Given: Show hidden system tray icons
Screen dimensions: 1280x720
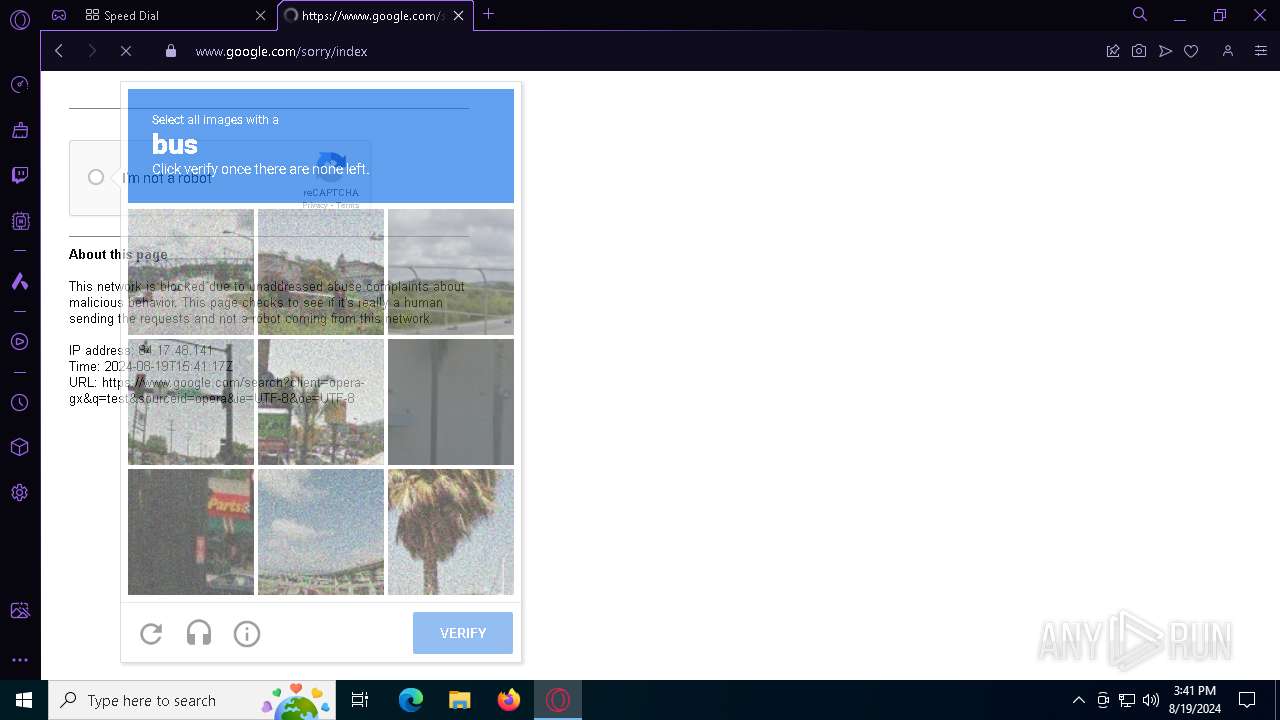Looking at the screenshot, I should coord(1078,700).
